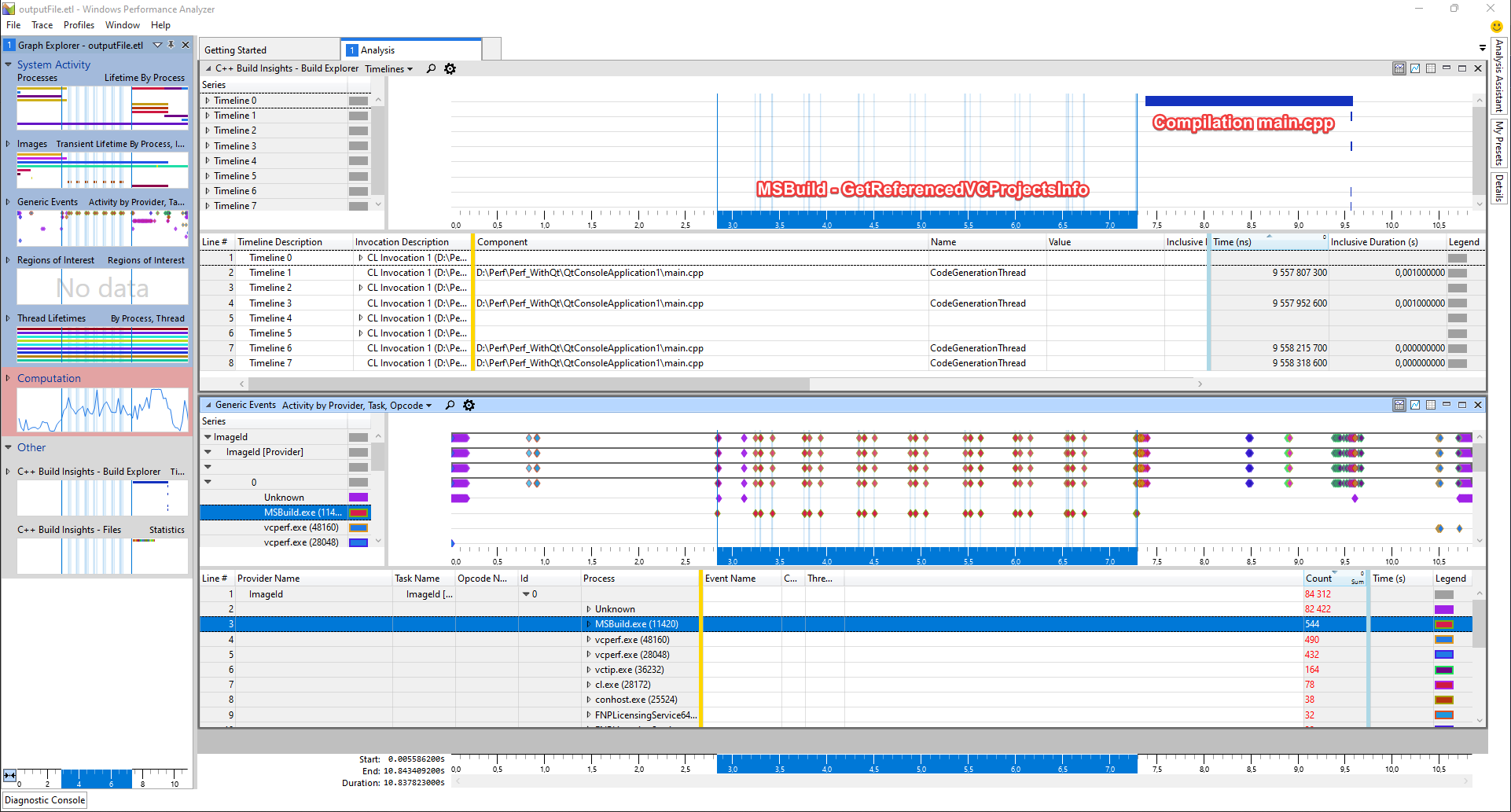Image resolution: width=1511 pixels, height=812 pixels.
Task: Collapse the Other section
Action: pos(9,447)
